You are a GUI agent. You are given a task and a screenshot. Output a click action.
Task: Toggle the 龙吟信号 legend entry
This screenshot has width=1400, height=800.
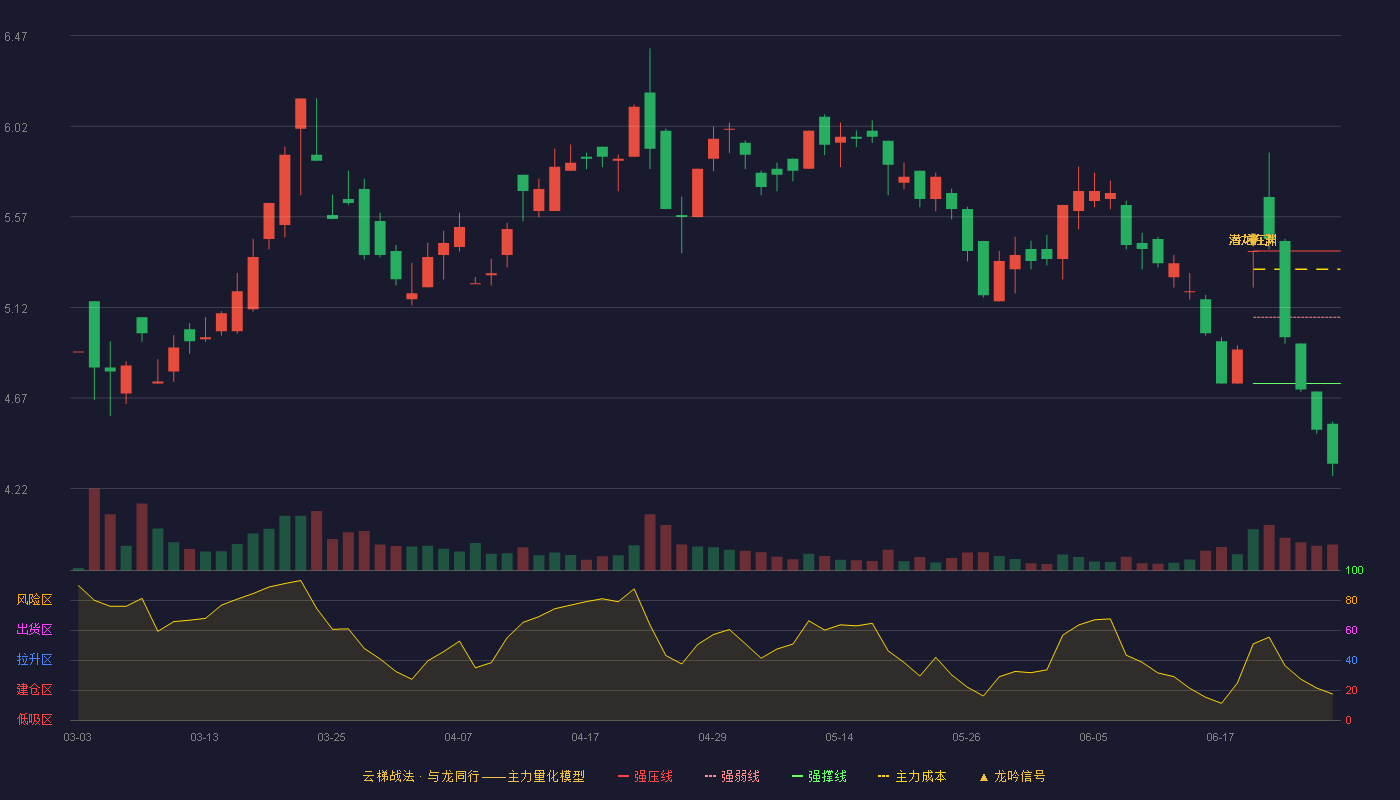pyautogui.click(x=1012, y=776)
